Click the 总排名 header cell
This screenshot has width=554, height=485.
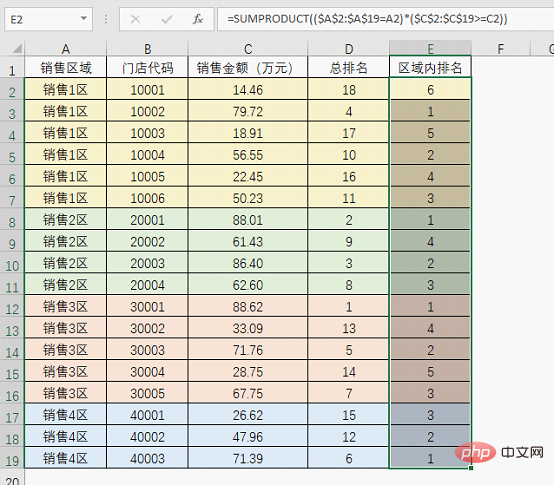(349, 68)
